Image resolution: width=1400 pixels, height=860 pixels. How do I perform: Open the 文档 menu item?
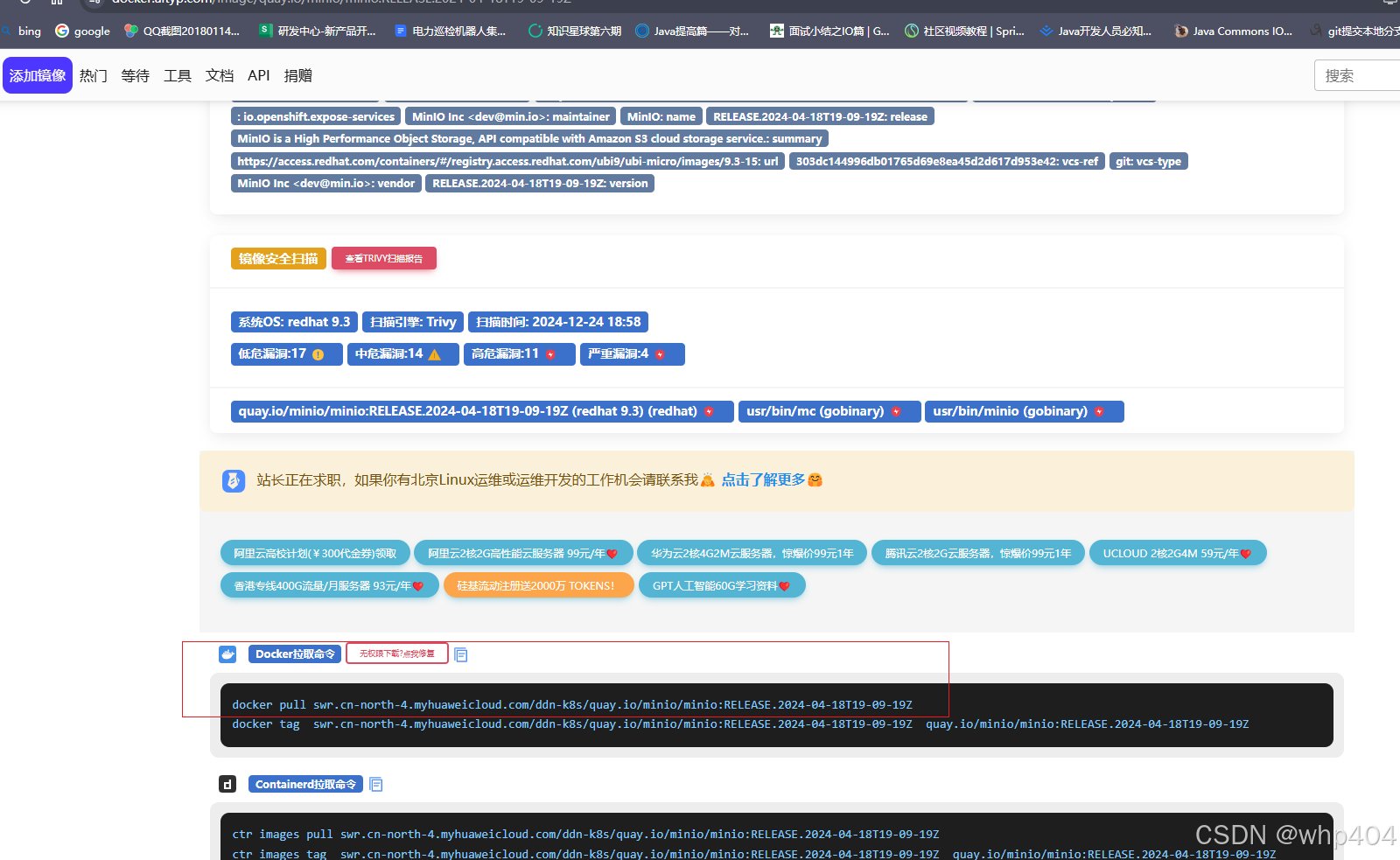pyautogui.click(x=220, y=75)
